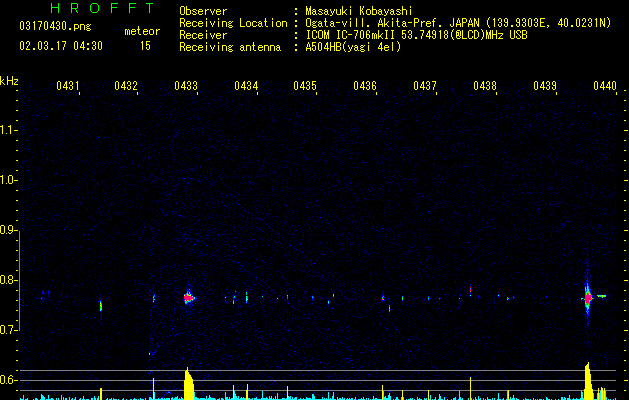
Task: Click the 0437 time axis marker
Action: click(x=425, y=85)
